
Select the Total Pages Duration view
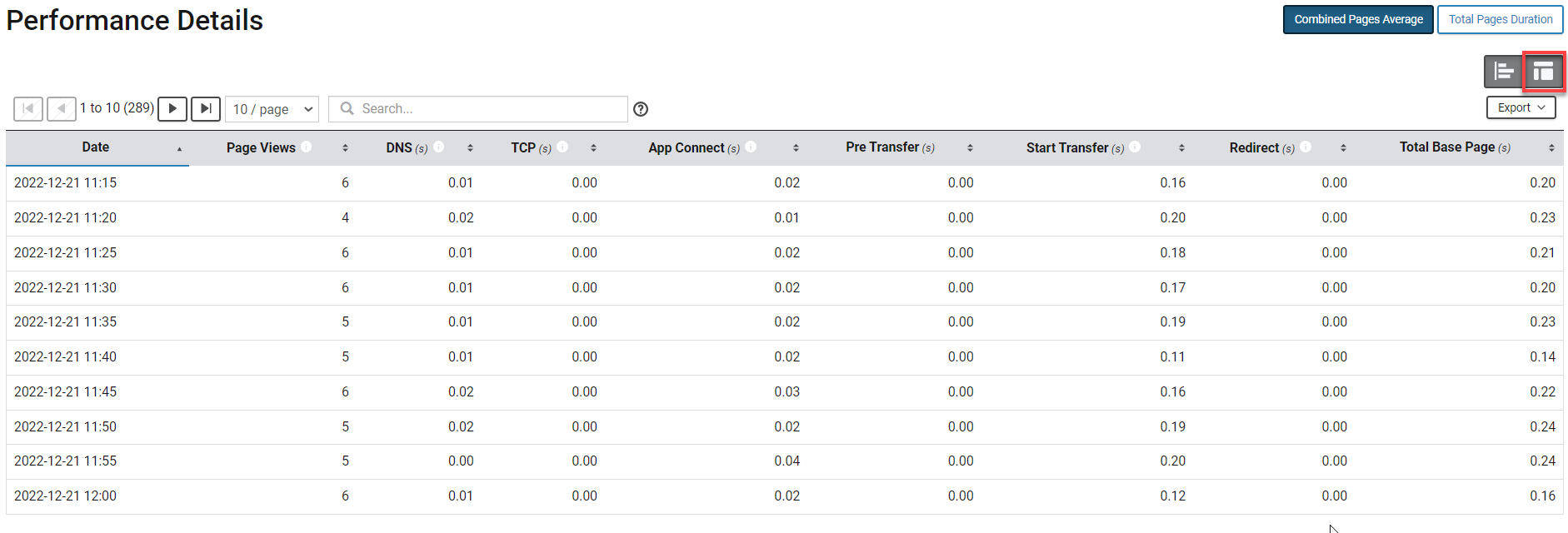pyautogui.click(x=1501, y=19)
